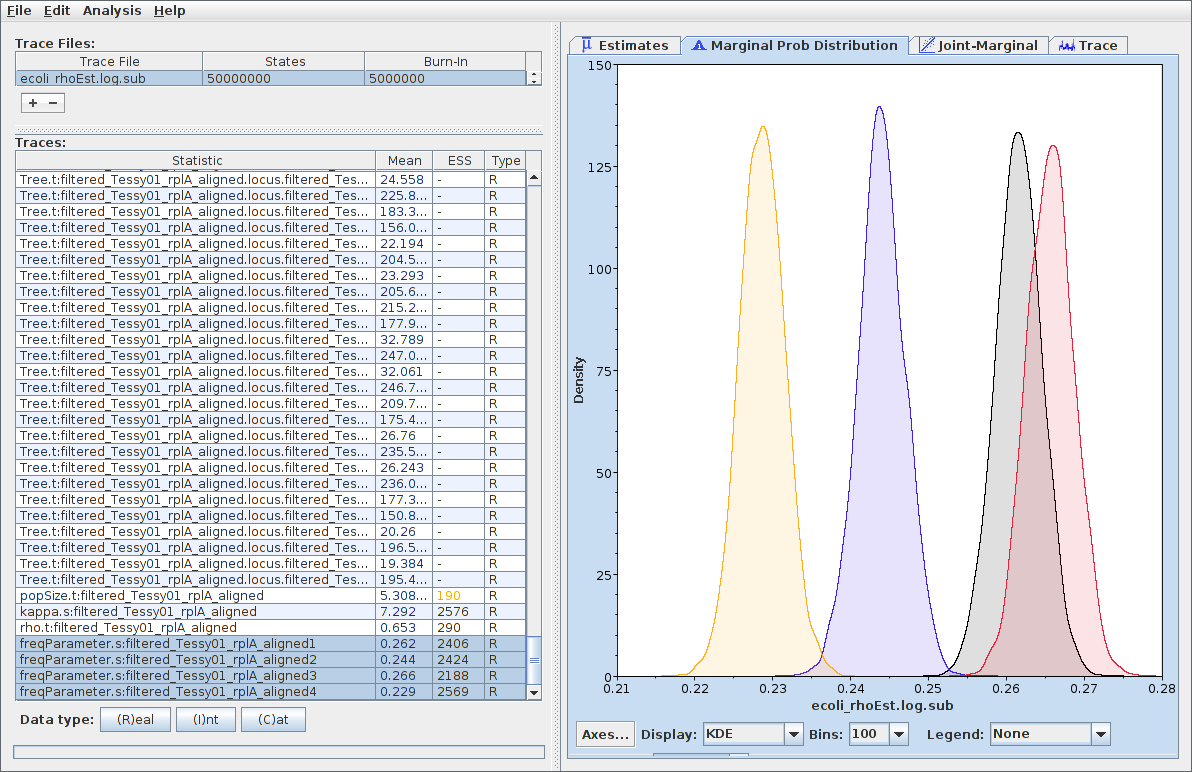Open the File menu
The image size is (1192, 772).
19,10
